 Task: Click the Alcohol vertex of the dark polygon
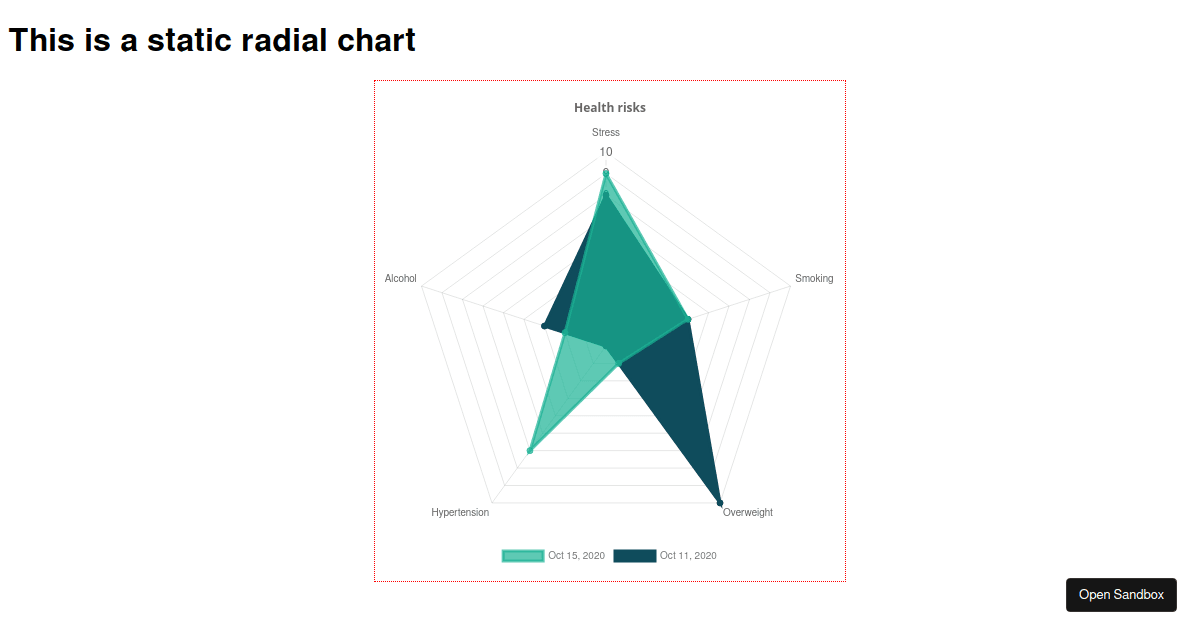(x=544, y=324)
